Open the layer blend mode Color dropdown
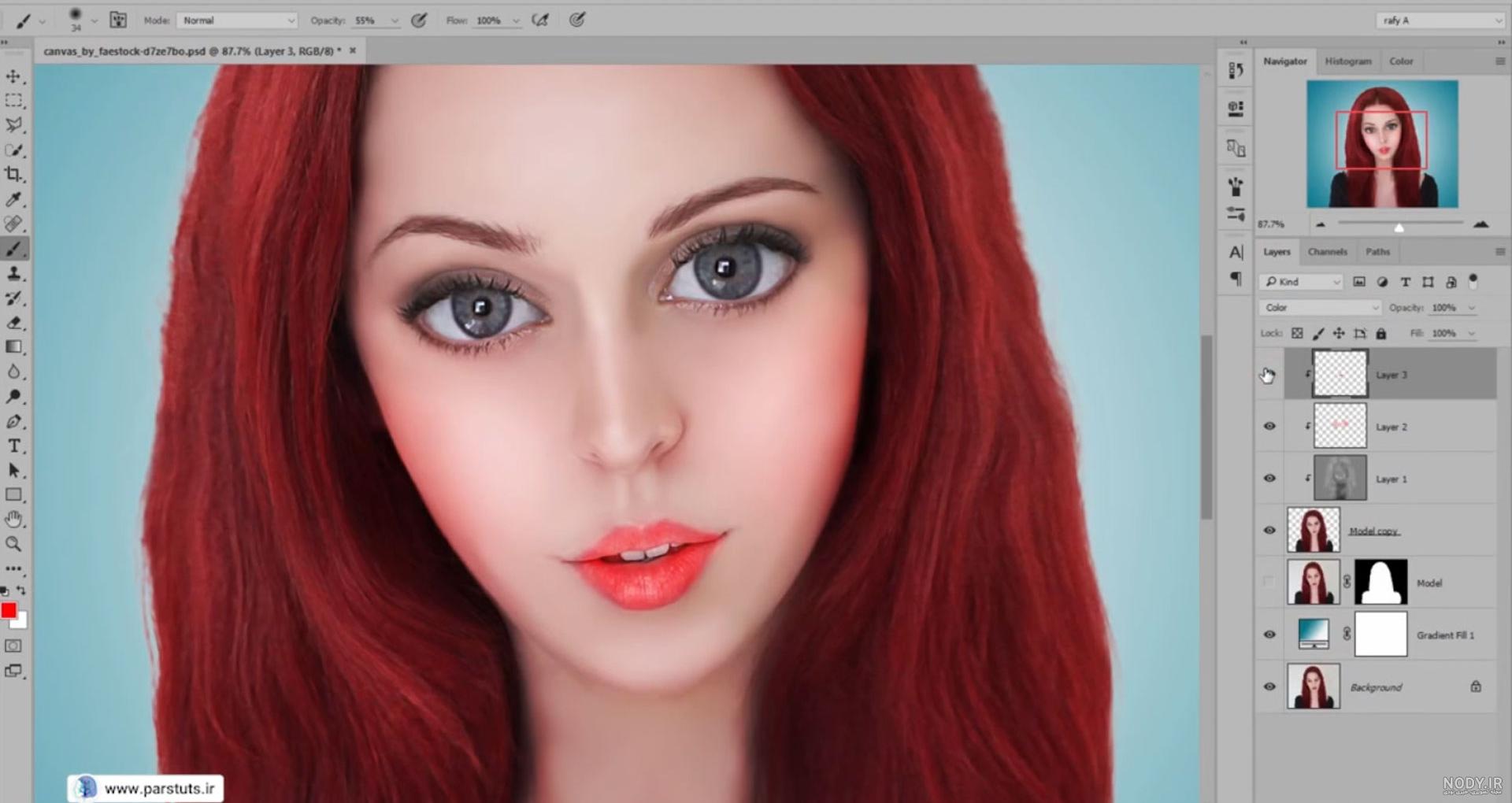Viewport: 1512px width, 803px height. coord(1320,308)
